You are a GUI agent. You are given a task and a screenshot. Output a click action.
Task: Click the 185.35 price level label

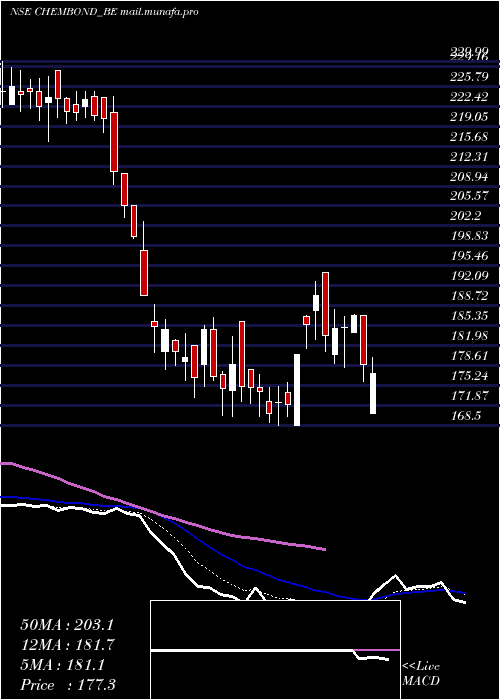469,316
